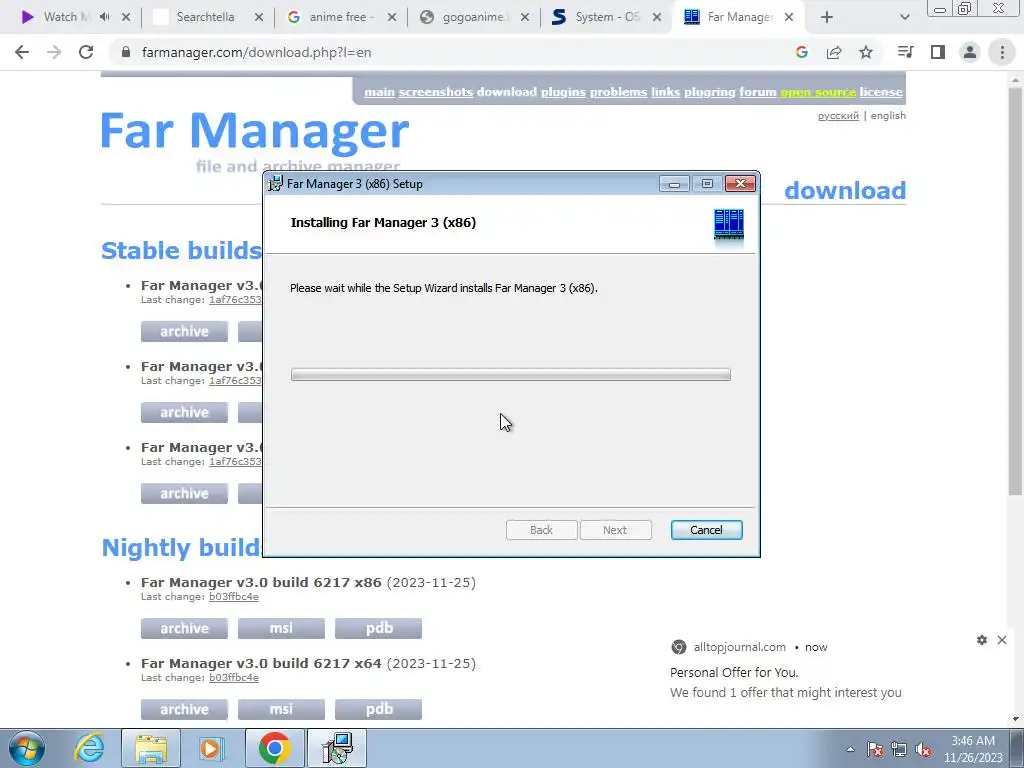Click the installer taskbar icon
The image size is (1024, 768).
click(337, 748)
